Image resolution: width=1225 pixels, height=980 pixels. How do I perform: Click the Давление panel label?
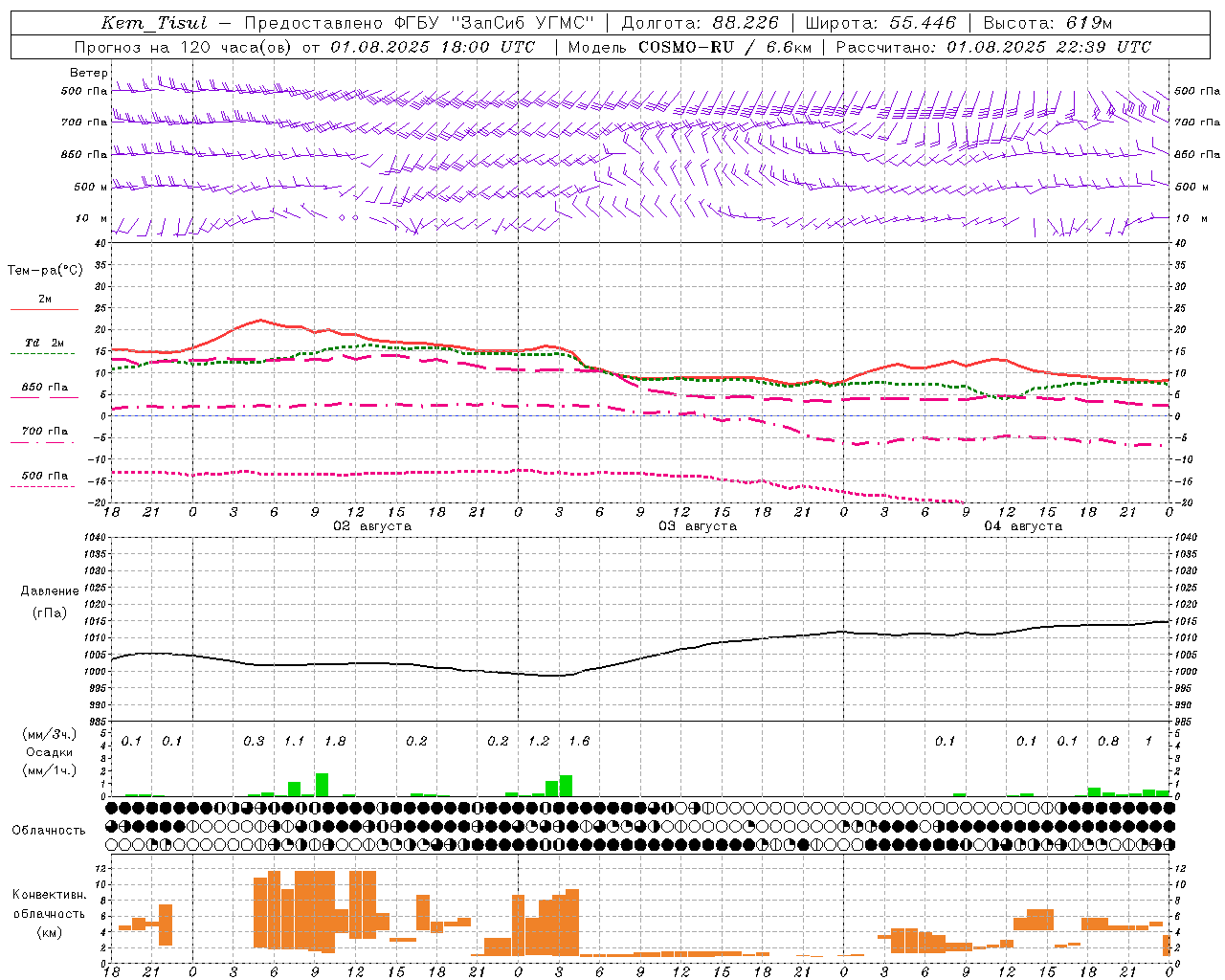50,591
